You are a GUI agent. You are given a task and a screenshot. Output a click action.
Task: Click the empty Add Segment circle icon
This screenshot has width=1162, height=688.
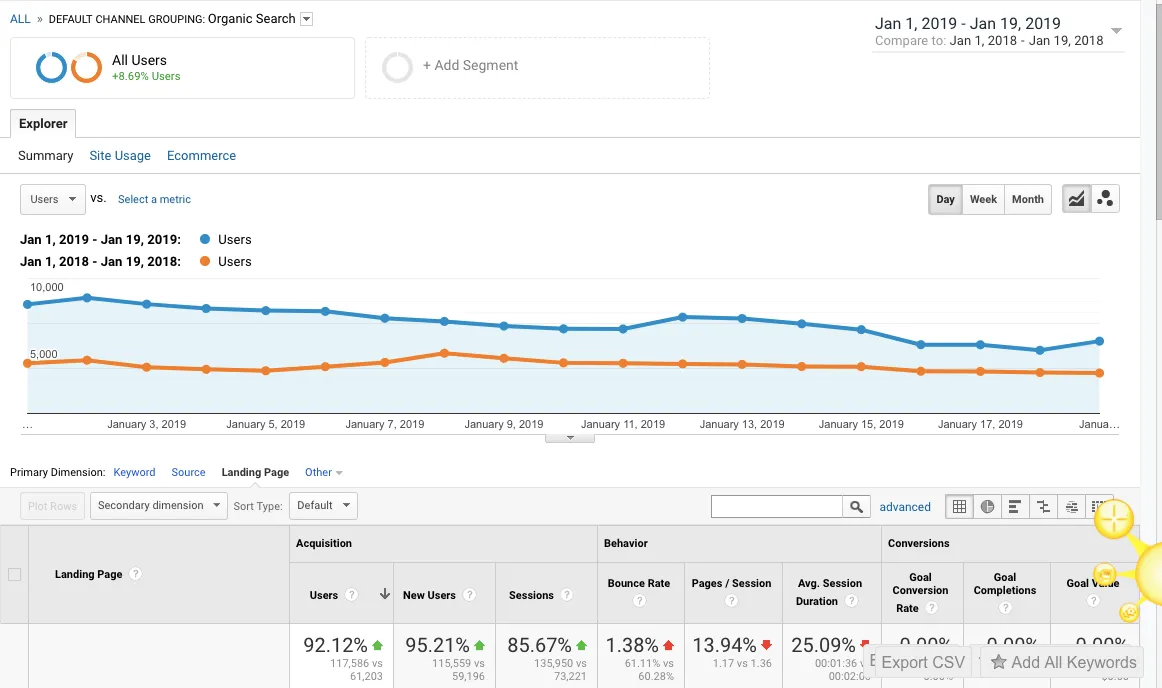[x=397, y=67]
